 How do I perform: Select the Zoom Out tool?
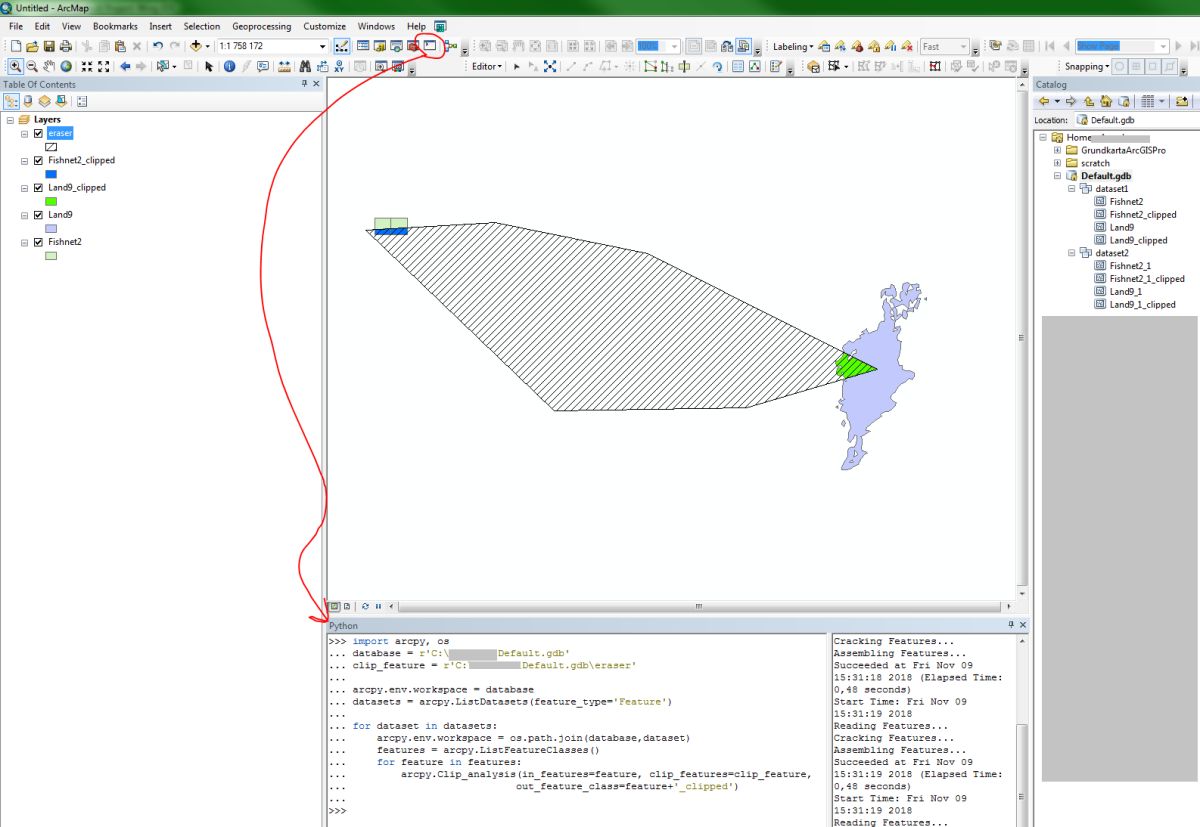coord(32,66)
